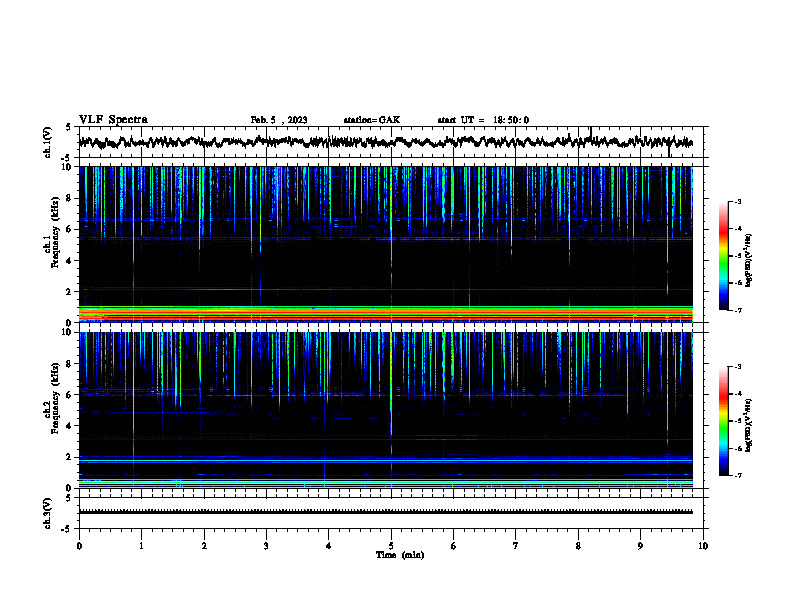Click the -3 label on ch.1 color scale
This screenshot has width=792, height=612.
[738, 201]
